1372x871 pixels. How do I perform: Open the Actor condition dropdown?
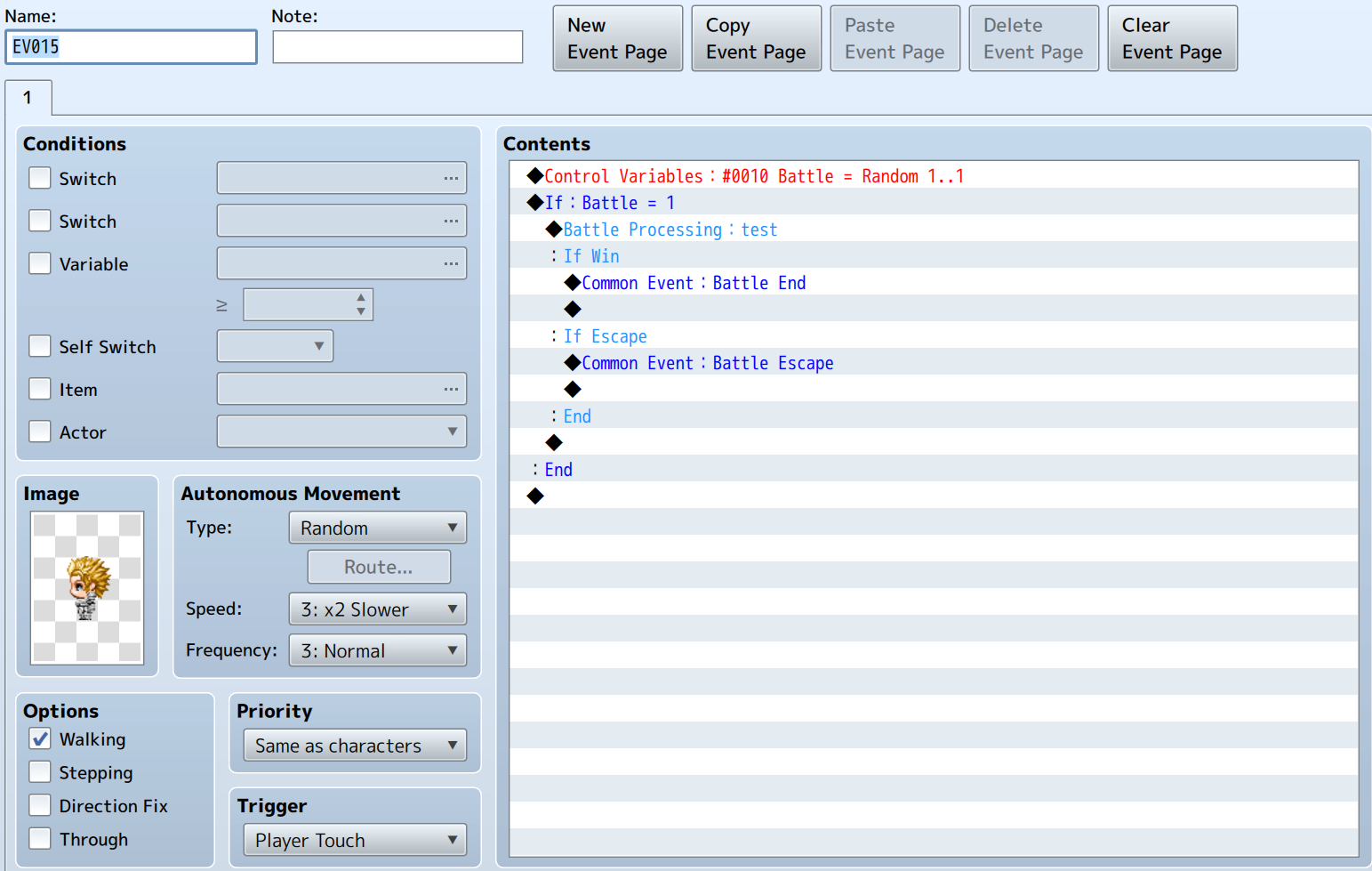pyautogui.click(x=342, y=431)
